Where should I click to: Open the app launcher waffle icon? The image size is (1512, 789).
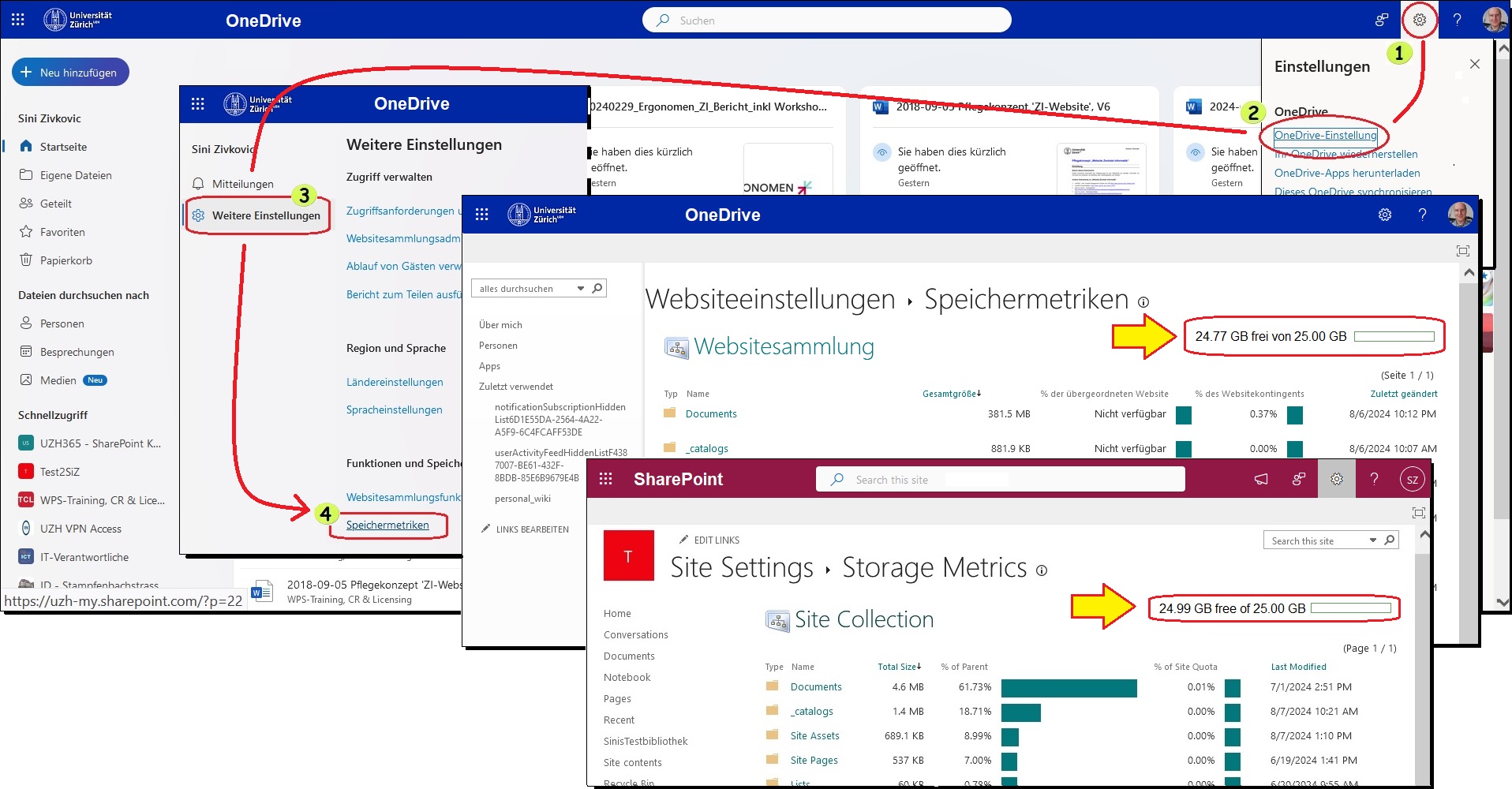17,19
